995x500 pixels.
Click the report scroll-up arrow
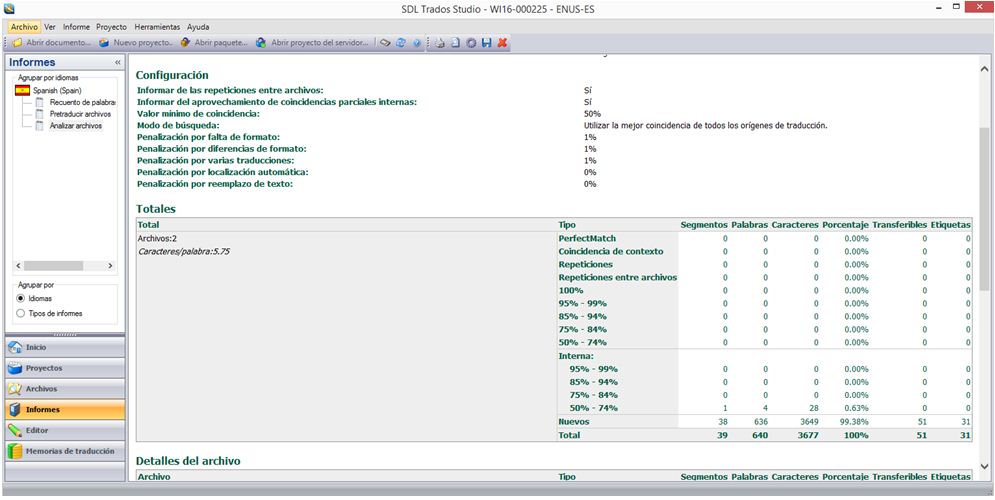[x=984, y=68]
